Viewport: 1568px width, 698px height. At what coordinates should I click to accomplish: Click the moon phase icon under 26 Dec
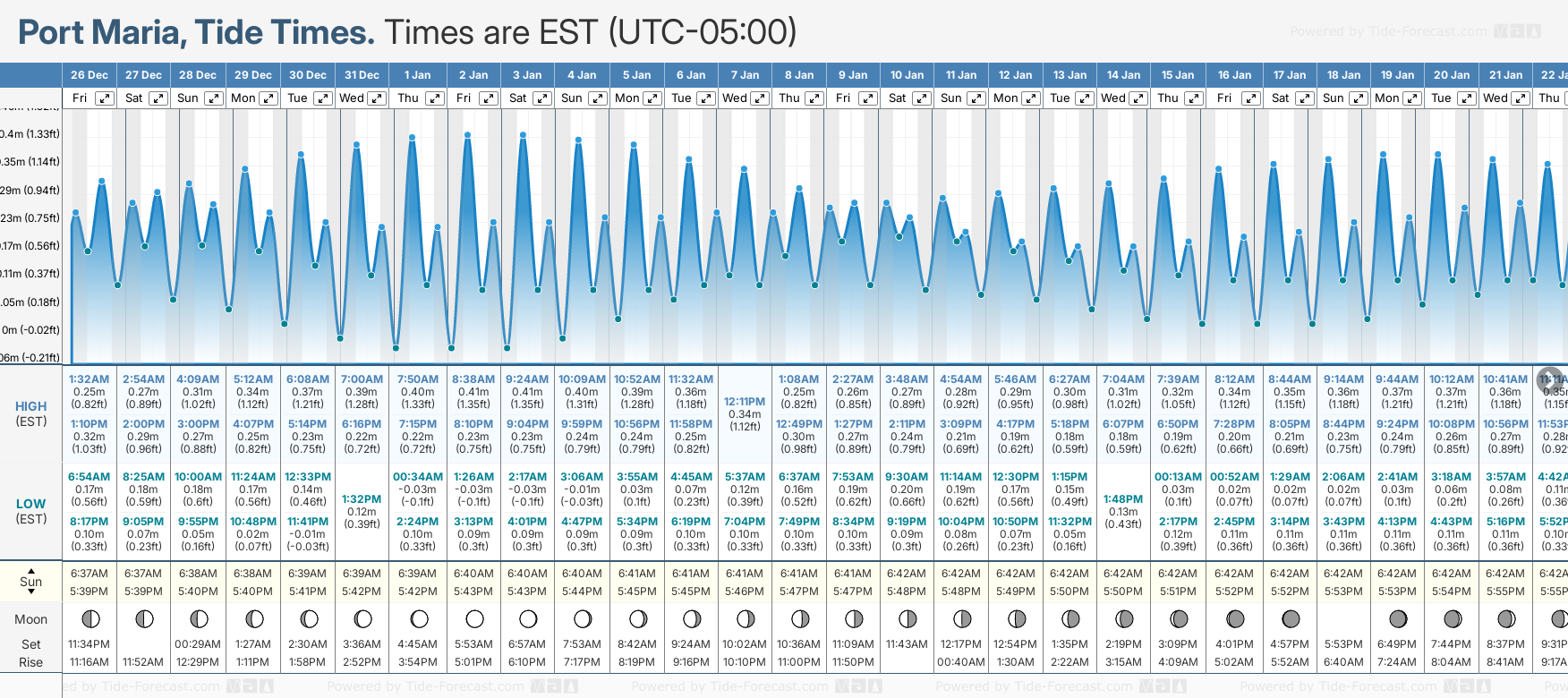(89, 618)
